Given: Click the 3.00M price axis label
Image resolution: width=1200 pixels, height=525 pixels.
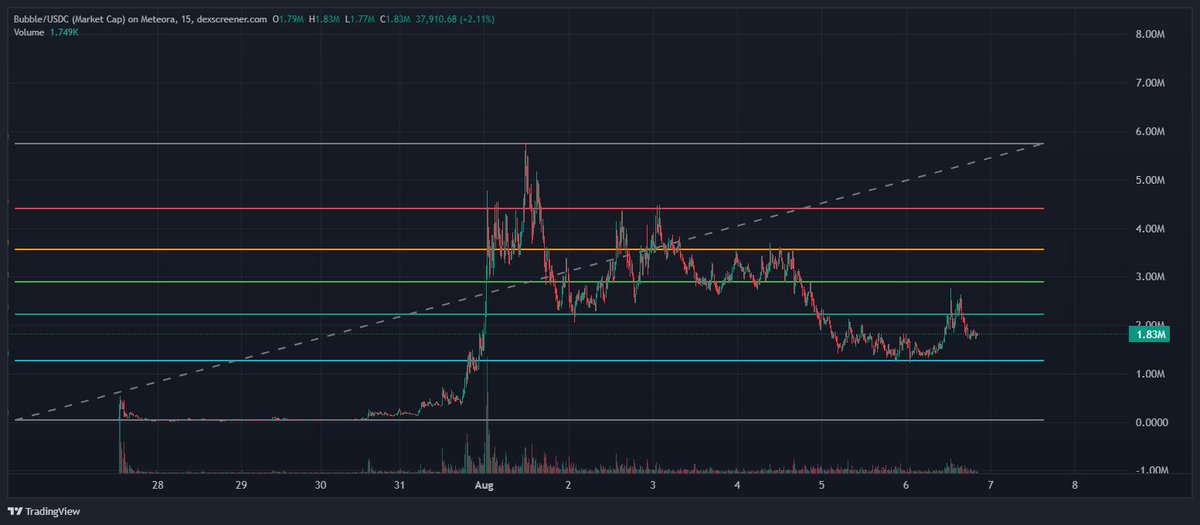Looking at the screenshot, I should (x=1151, y=277).
